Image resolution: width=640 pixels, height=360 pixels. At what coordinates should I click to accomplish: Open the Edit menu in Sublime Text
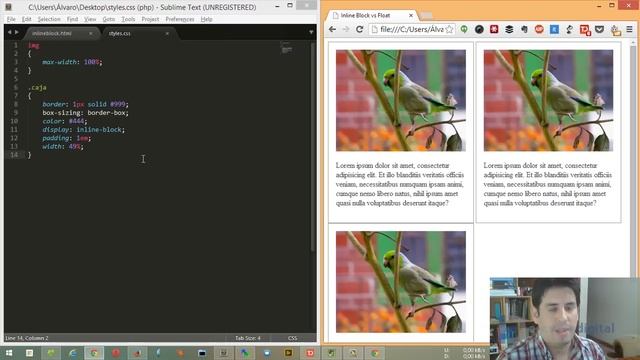(x=27, y=19)
